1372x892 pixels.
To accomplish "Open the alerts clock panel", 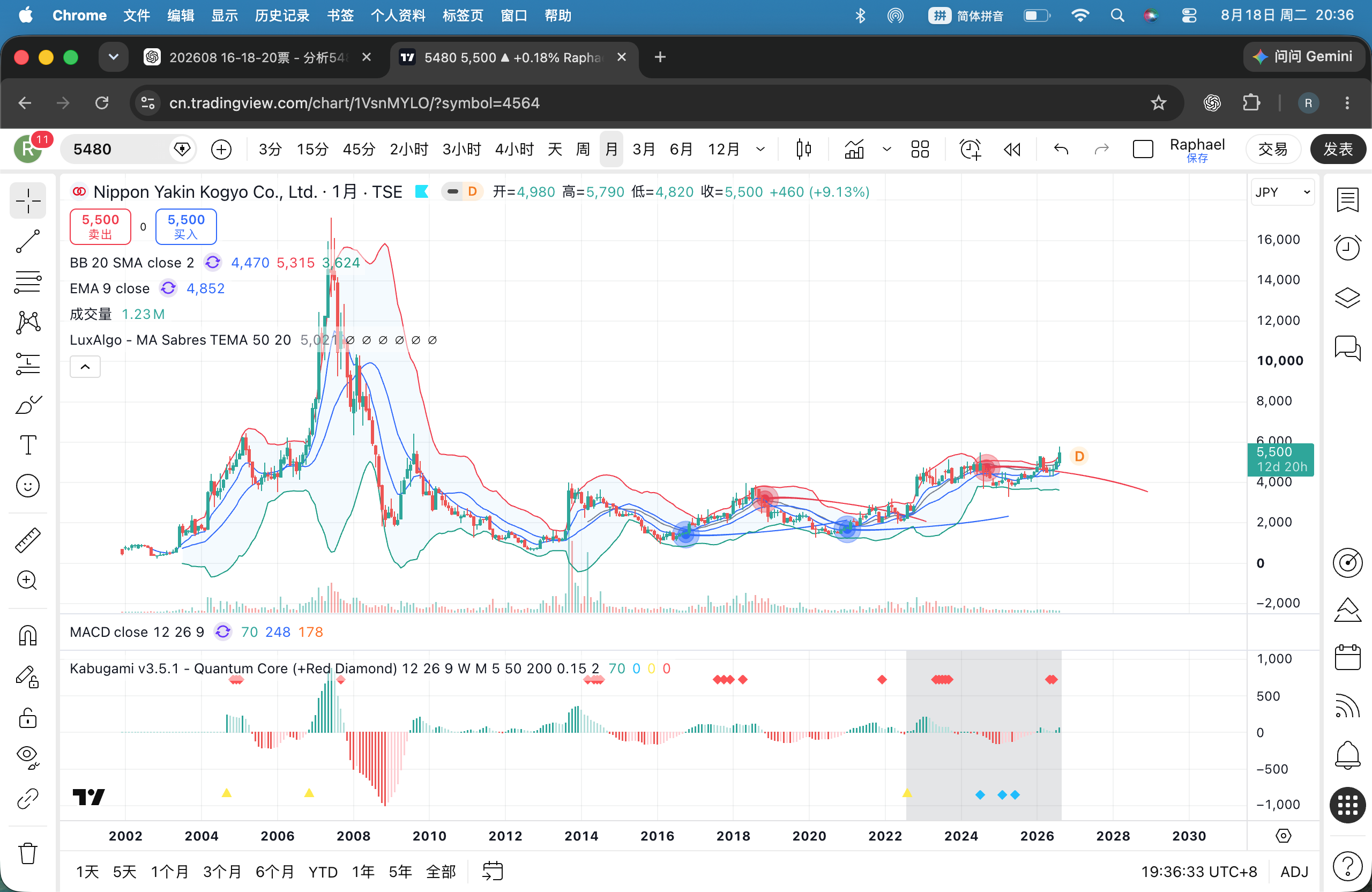I will click(1347, 248).
